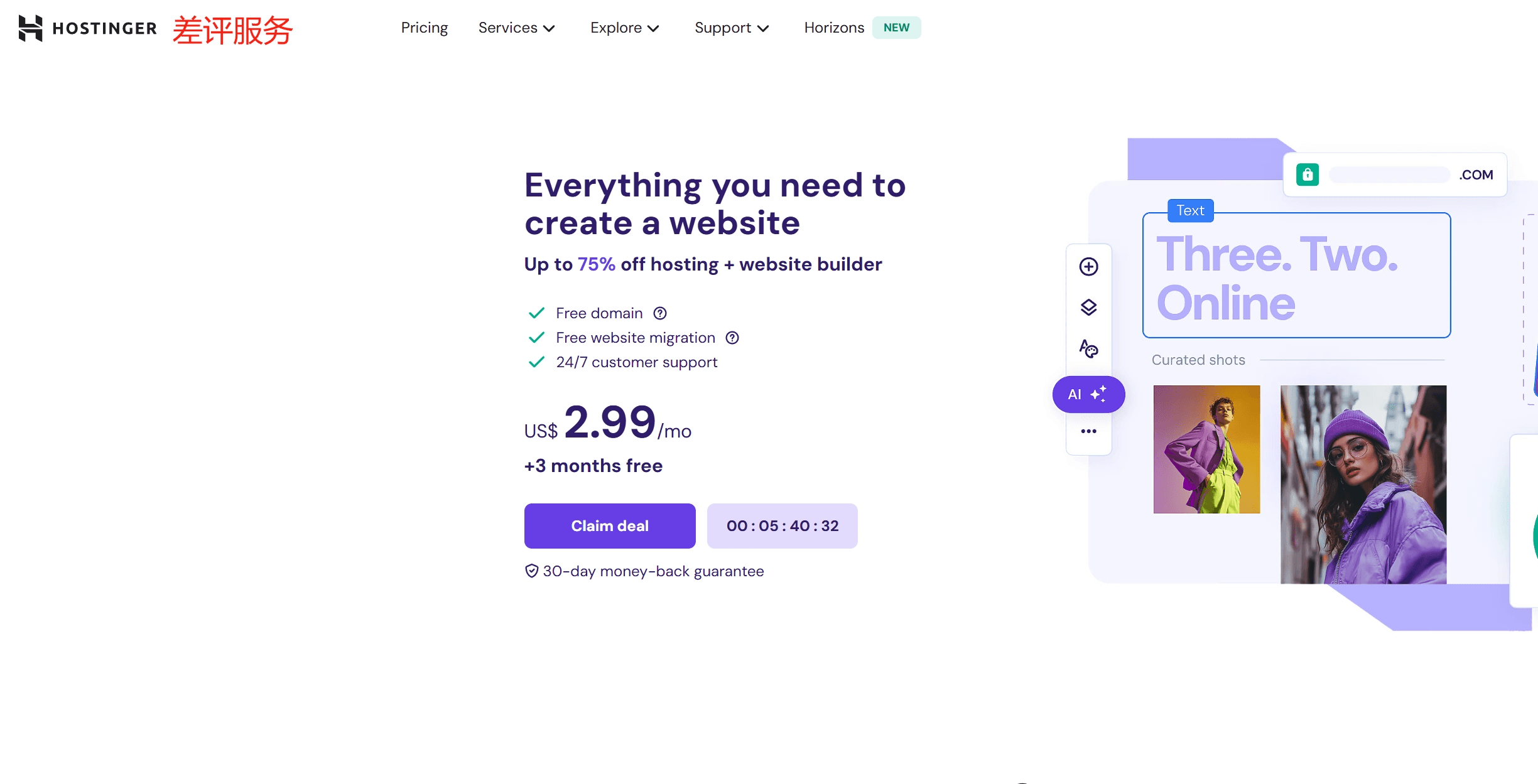The width and height of the screenshot is (1538, 784).
Task: Click the 30-day money-back guarantee text
Action: click(653, 571)
